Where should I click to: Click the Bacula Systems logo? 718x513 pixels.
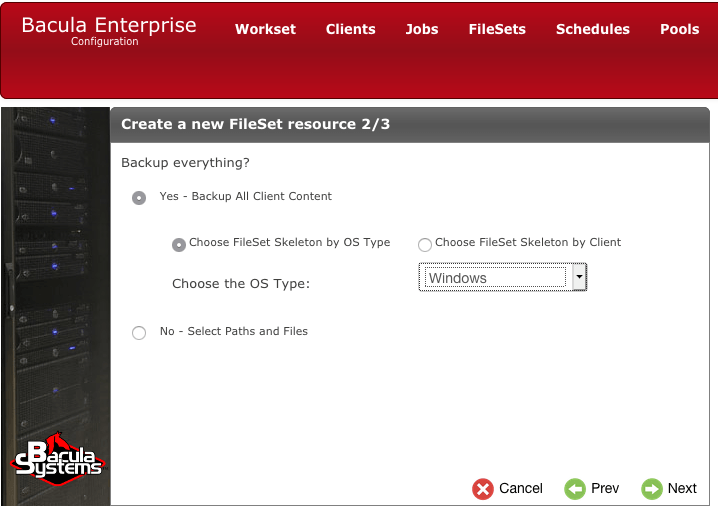[x=57, y=464]
